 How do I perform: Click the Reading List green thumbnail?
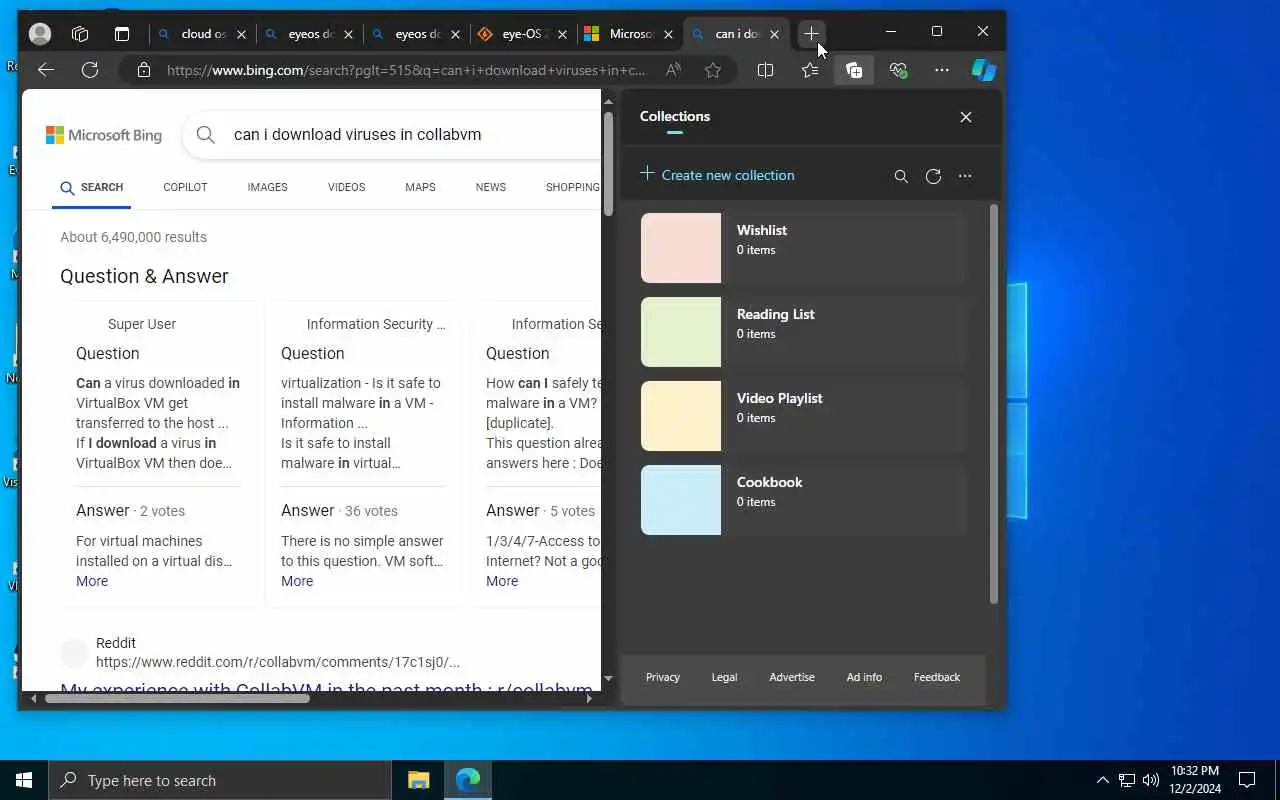pos(681,332)
